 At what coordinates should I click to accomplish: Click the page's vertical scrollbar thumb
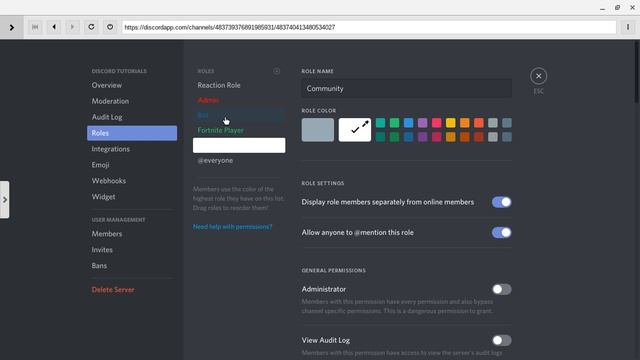click(637, 71)
